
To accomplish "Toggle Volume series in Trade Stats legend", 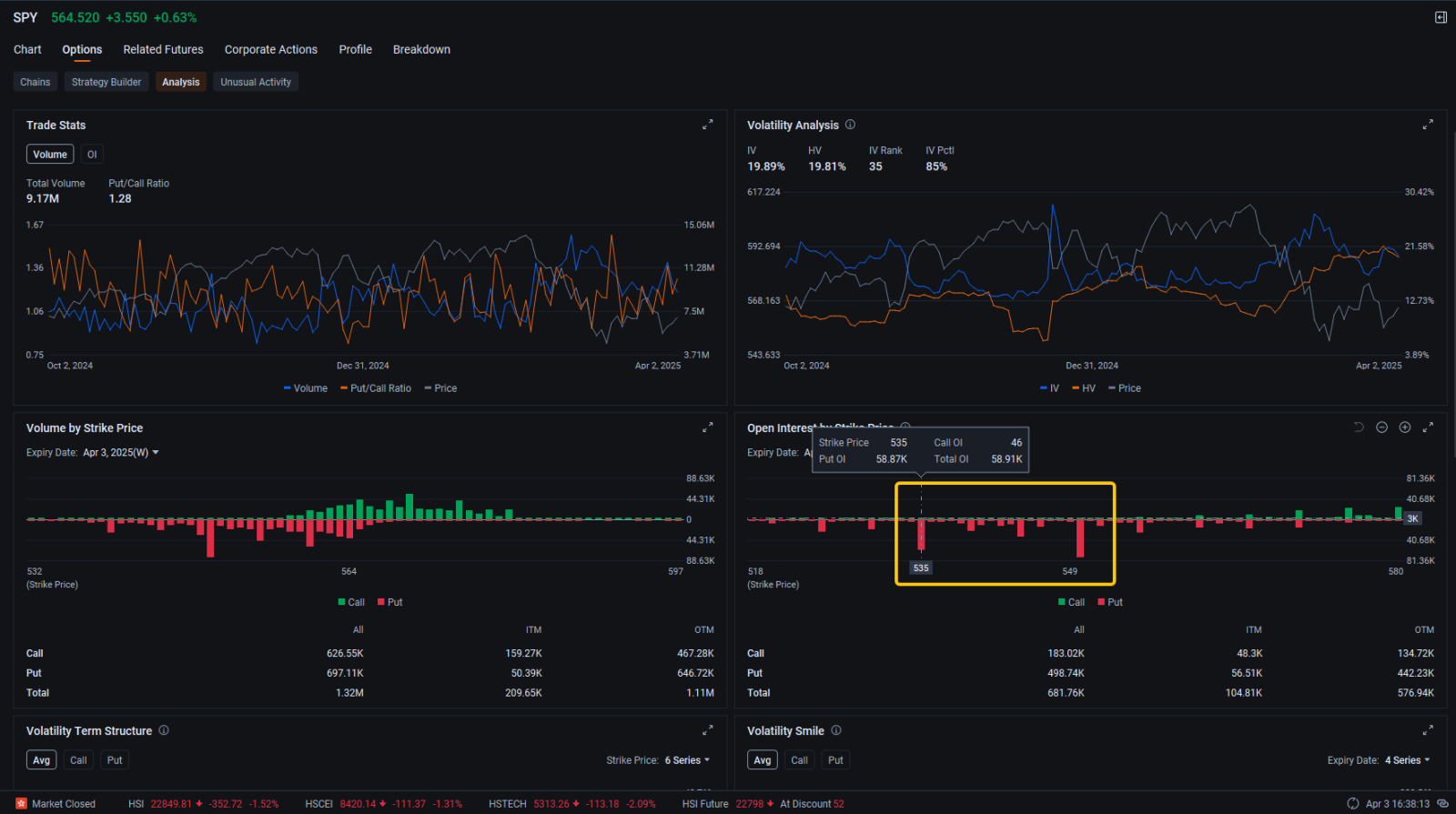I will pyautogui.click(x=305, y=388).
